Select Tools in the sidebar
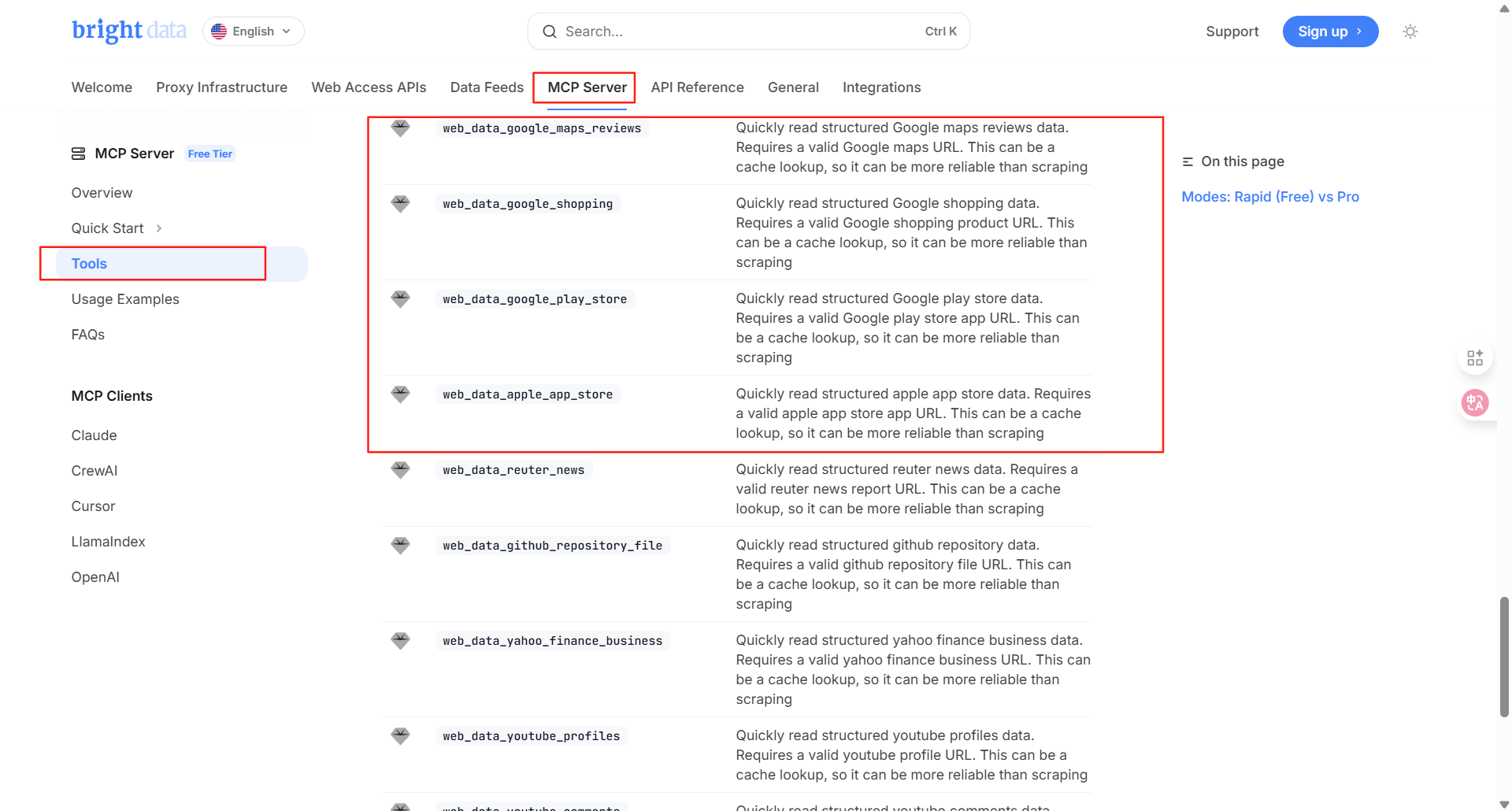This screenshot has height=811, width=1512. (181, 264)
